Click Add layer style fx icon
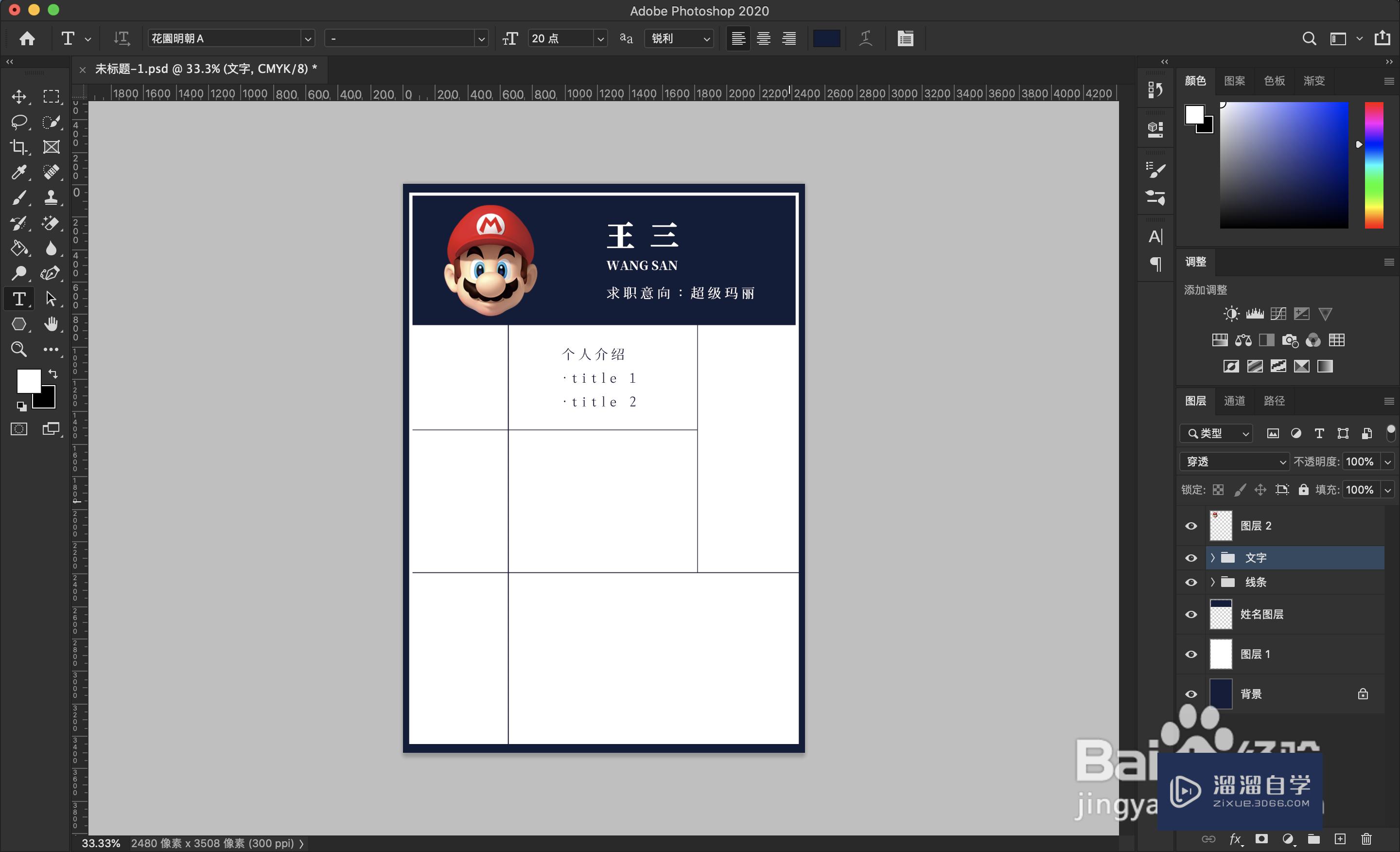1400x852 pixels. pyautogui.click(x=1235, y=839)
